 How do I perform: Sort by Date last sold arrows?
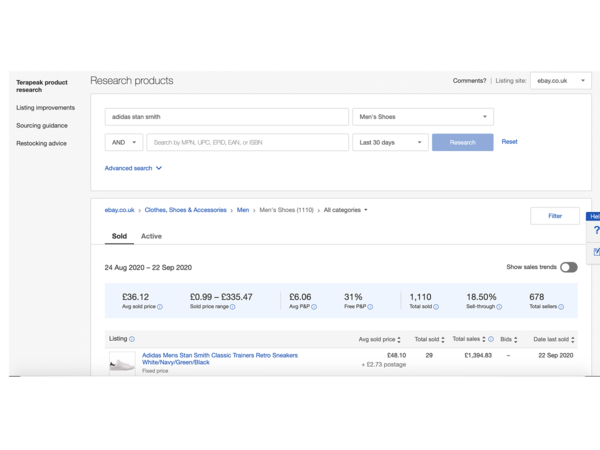coord(573,339)
